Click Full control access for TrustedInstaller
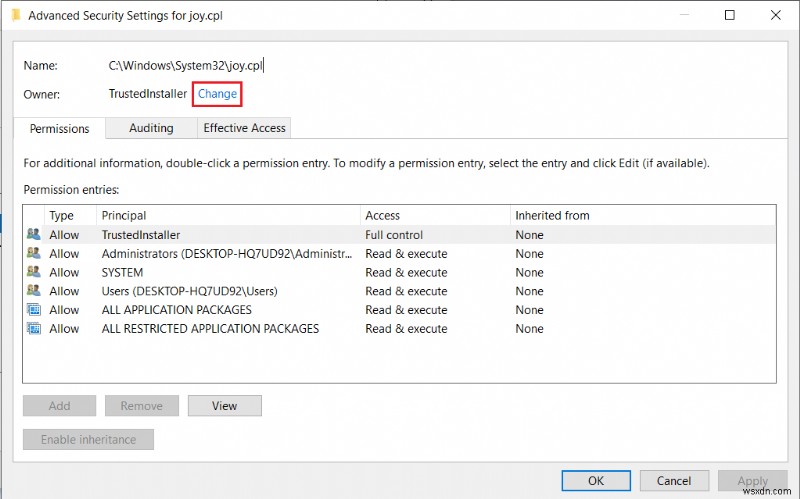 (394, 235)
